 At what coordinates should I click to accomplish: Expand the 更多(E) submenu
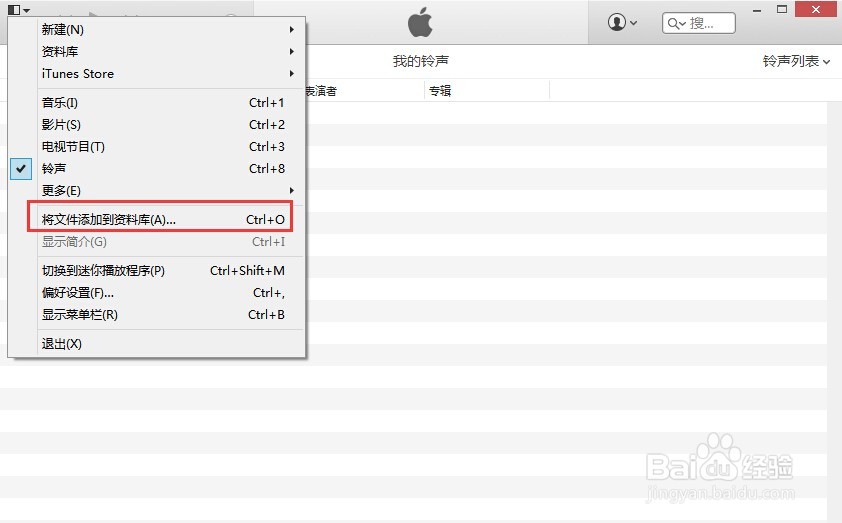[170, 191]
